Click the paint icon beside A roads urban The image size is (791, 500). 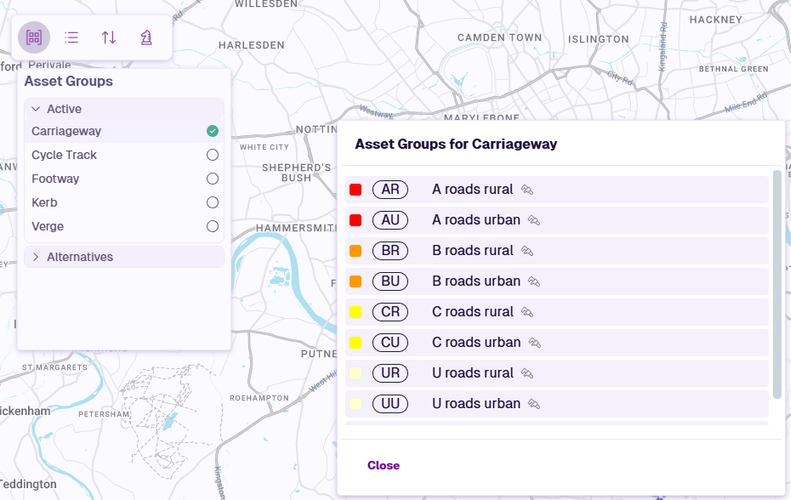click(534, 220)
